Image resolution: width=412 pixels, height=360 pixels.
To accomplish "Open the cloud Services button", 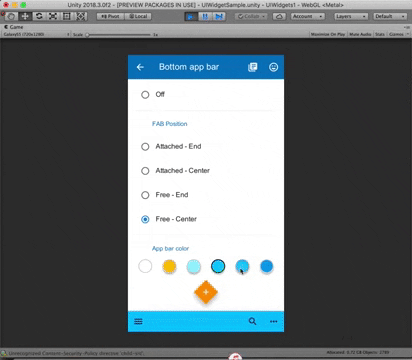I will point(279,16).
